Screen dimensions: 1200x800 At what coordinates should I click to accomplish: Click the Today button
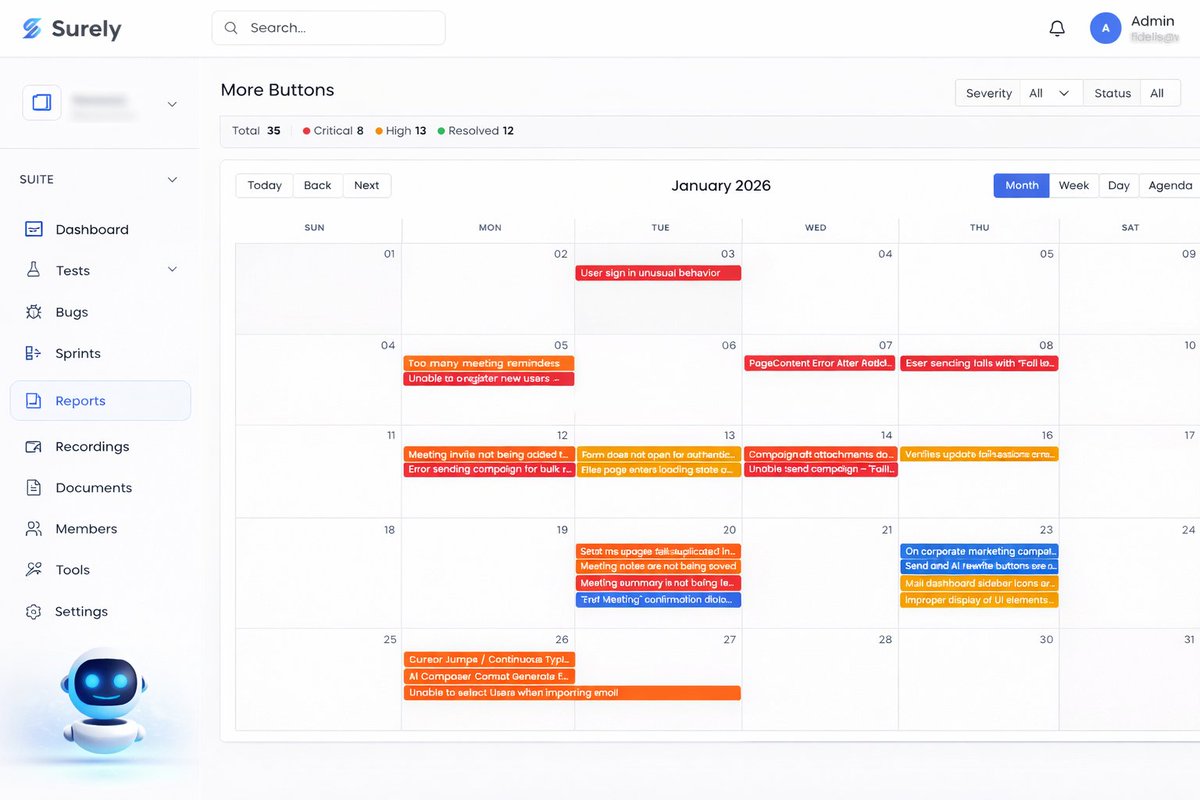265,185
